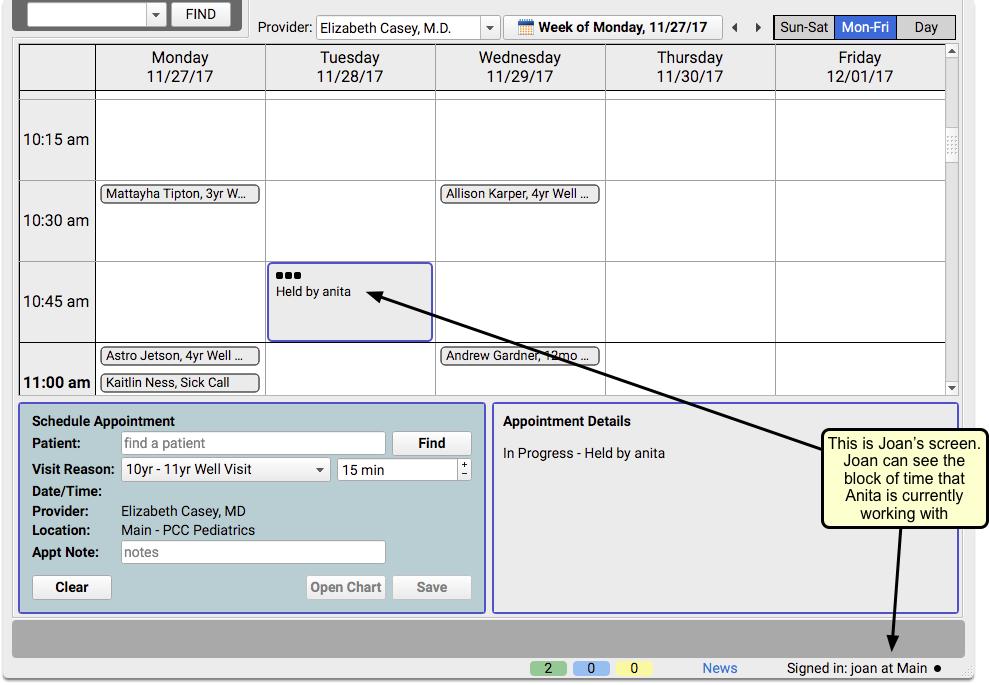Image resolution: width=989 pixels, height=685 pixels.
Task: Click the three-dot held block indicator
Action: [x=288, y=275]
